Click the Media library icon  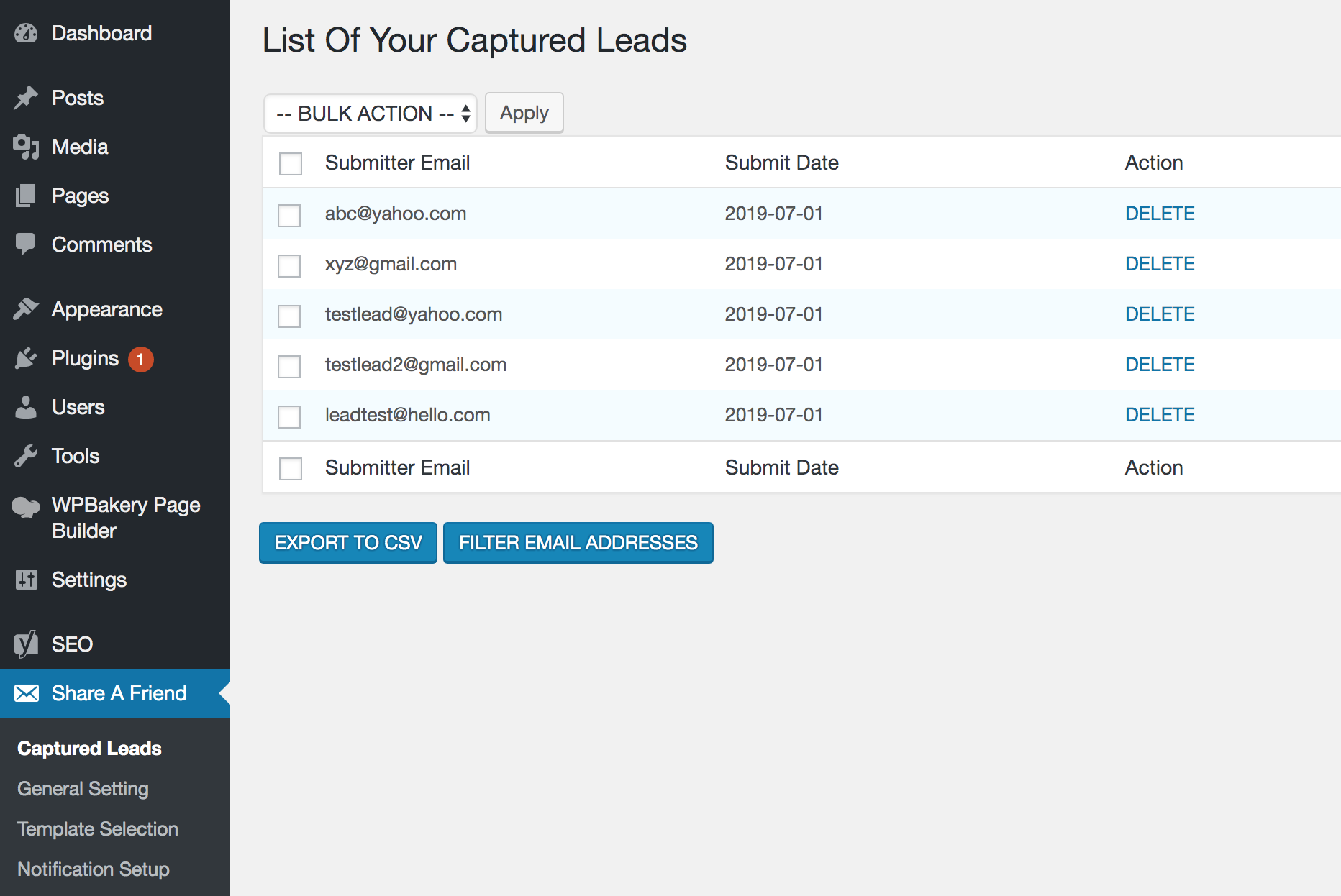[x=26, y=147]
